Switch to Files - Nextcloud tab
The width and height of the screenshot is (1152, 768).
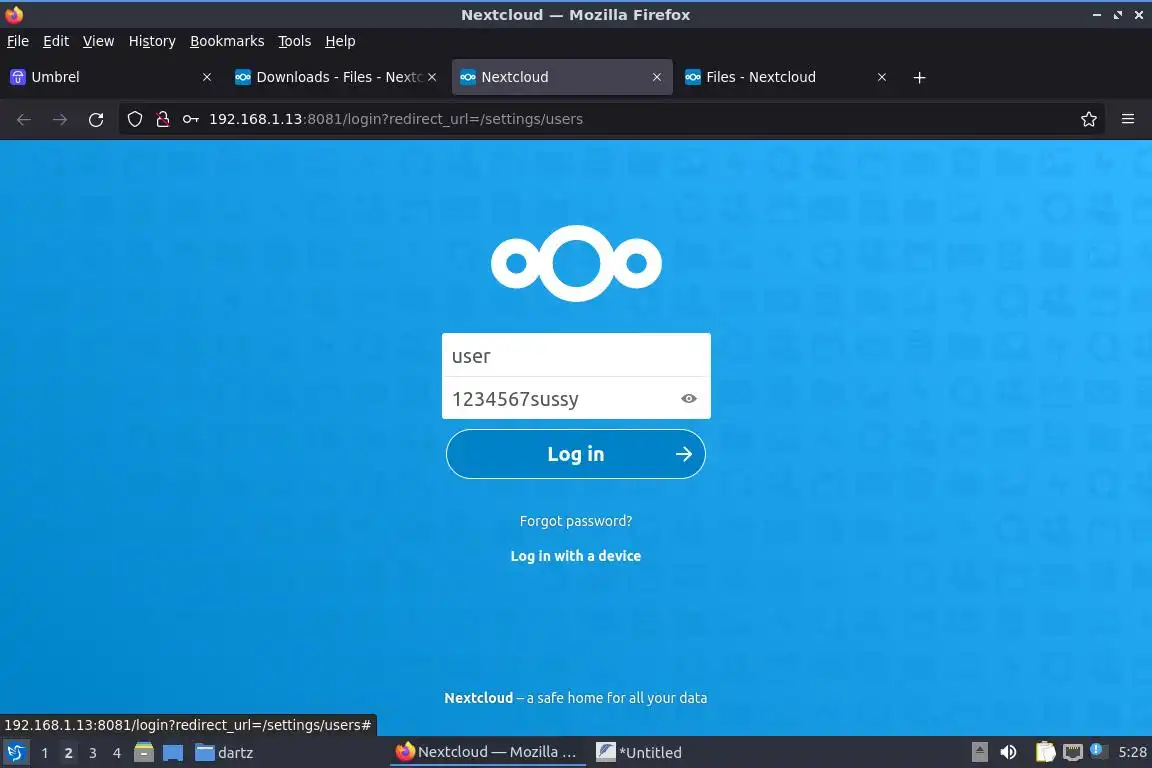(787, 77)
